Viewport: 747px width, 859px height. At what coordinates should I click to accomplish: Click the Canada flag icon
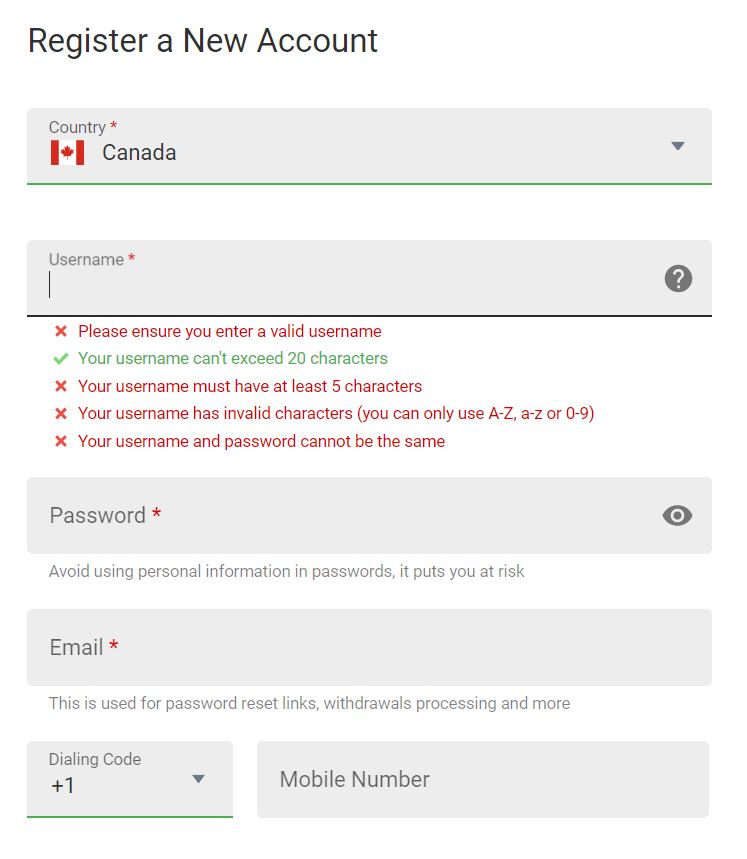tap(67, 152)
